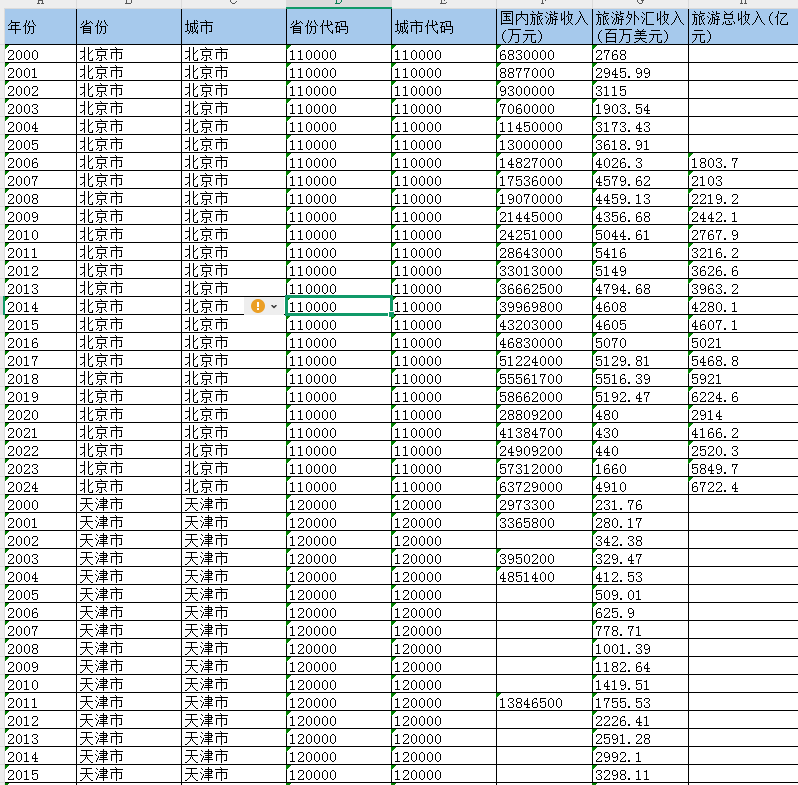Select the 旅游总收入(亿元) header cell
The width and height of the screenshot is (798, 785).
coord(742,27)
